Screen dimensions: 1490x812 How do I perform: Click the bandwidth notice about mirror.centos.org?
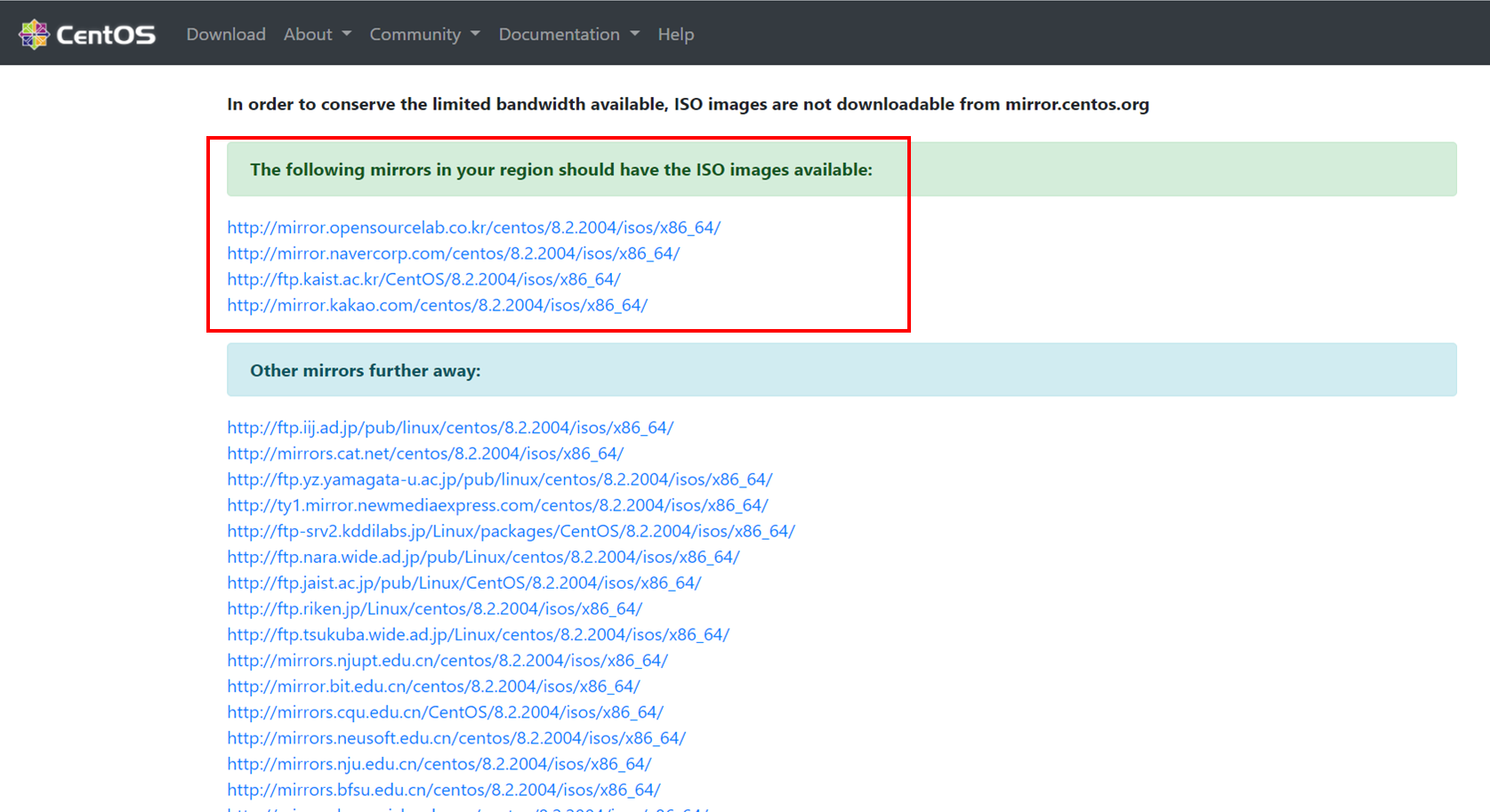point(688,104)
